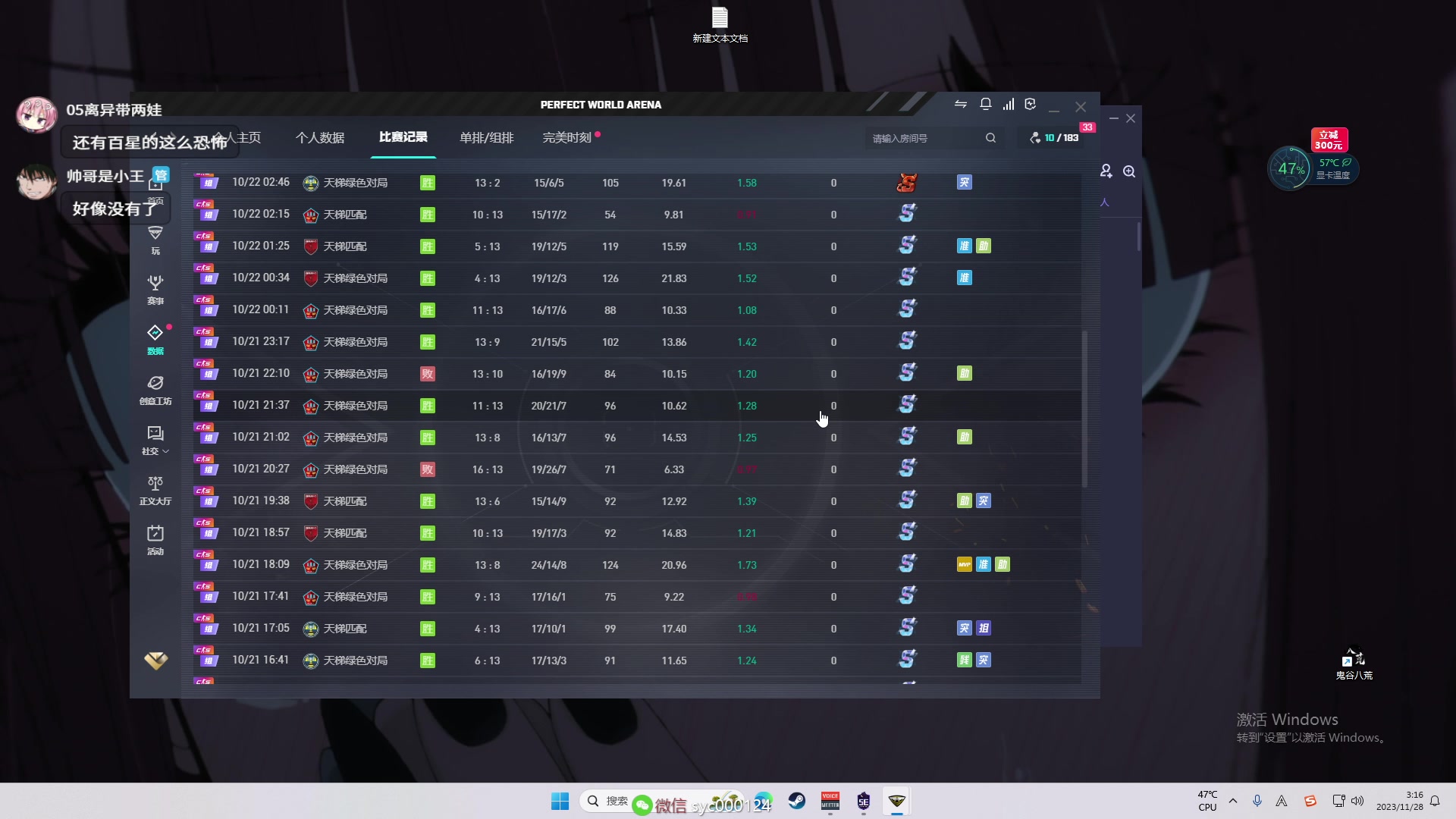Image resolution: width=1456 pixels, height=819 pixels.
Task: Open 赛事 in the left sidebar
Action: click(x=155, y=290)
